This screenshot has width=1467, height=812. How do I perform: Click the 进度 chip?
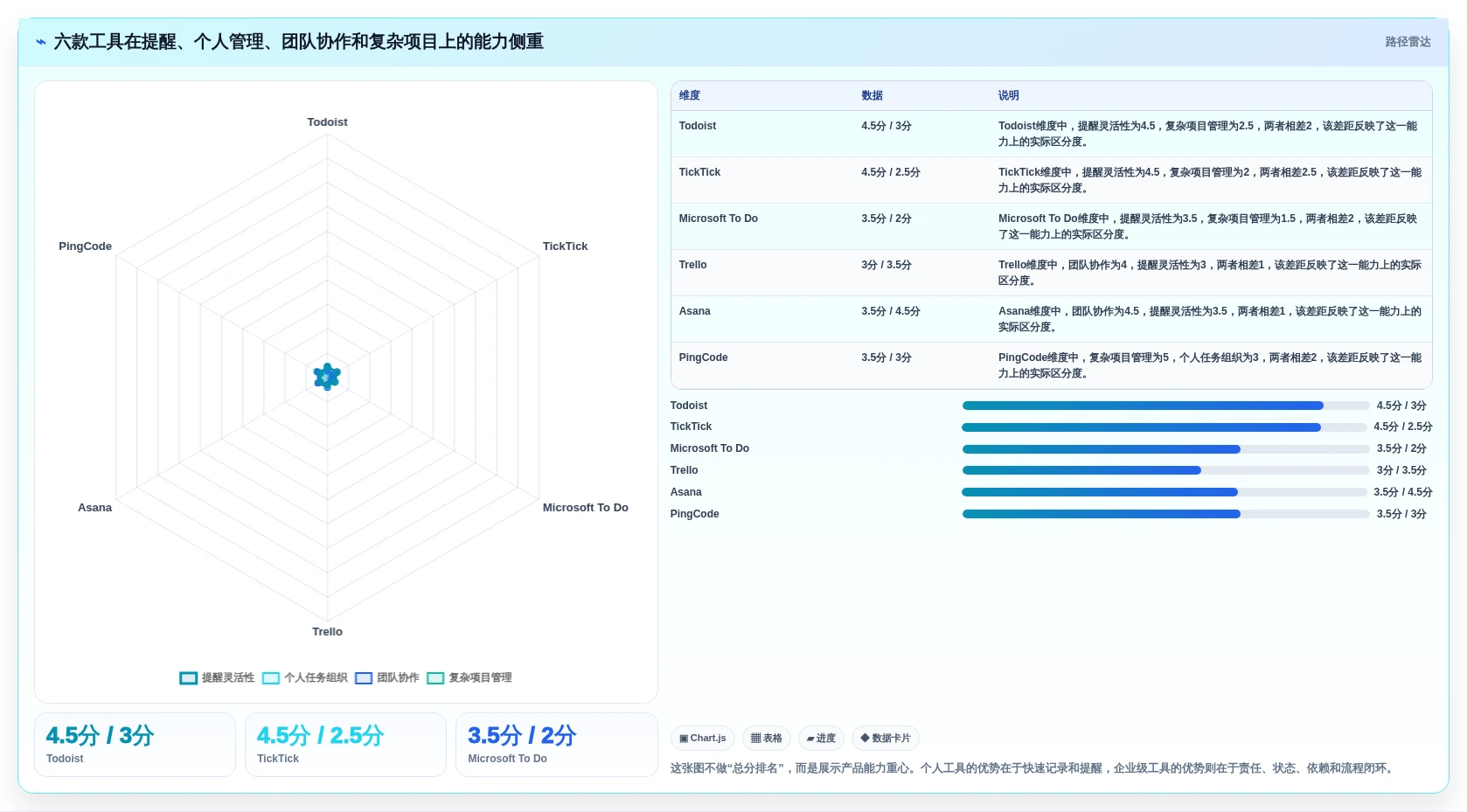tap(821, 739)
